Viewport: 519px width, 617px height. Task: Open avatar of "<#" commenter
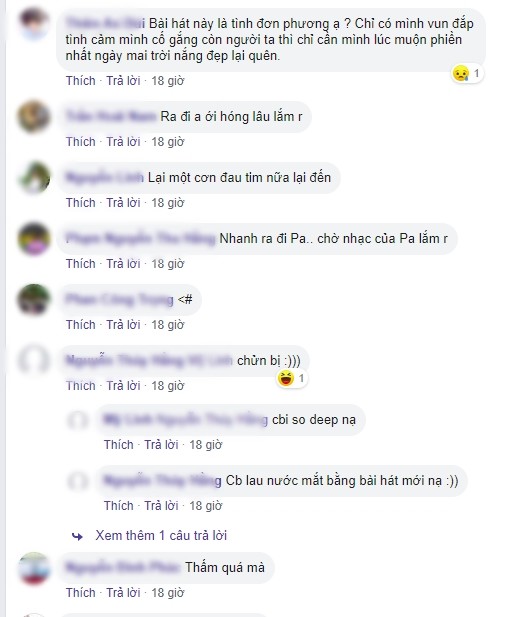coord(34,300)
